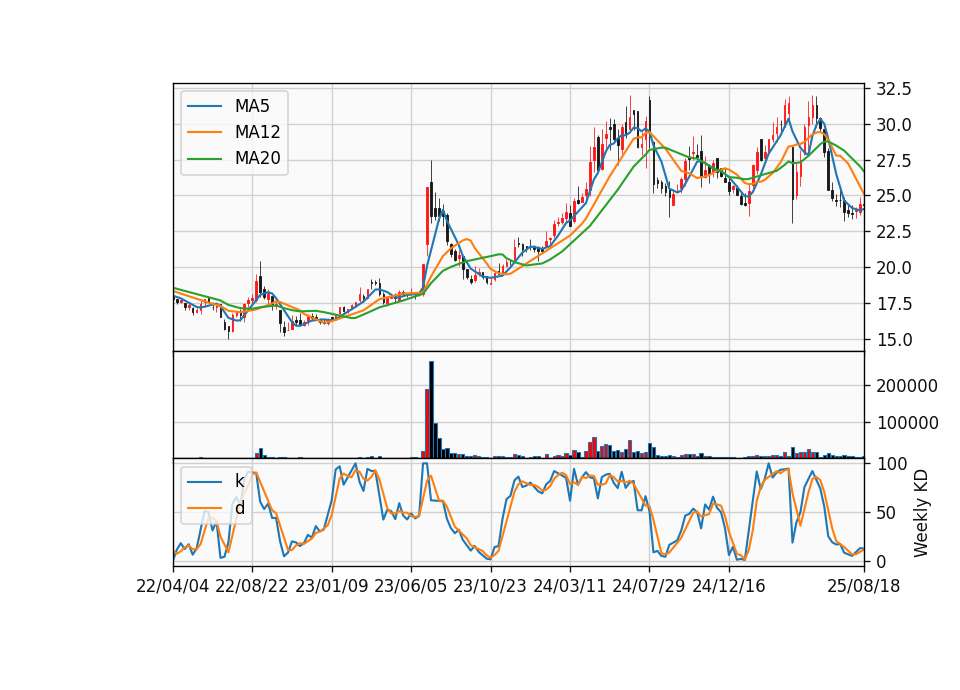Click the 23/06/05 date tick label
The image size is (960, 690).
pyautogui.click(x=411, y=586)
